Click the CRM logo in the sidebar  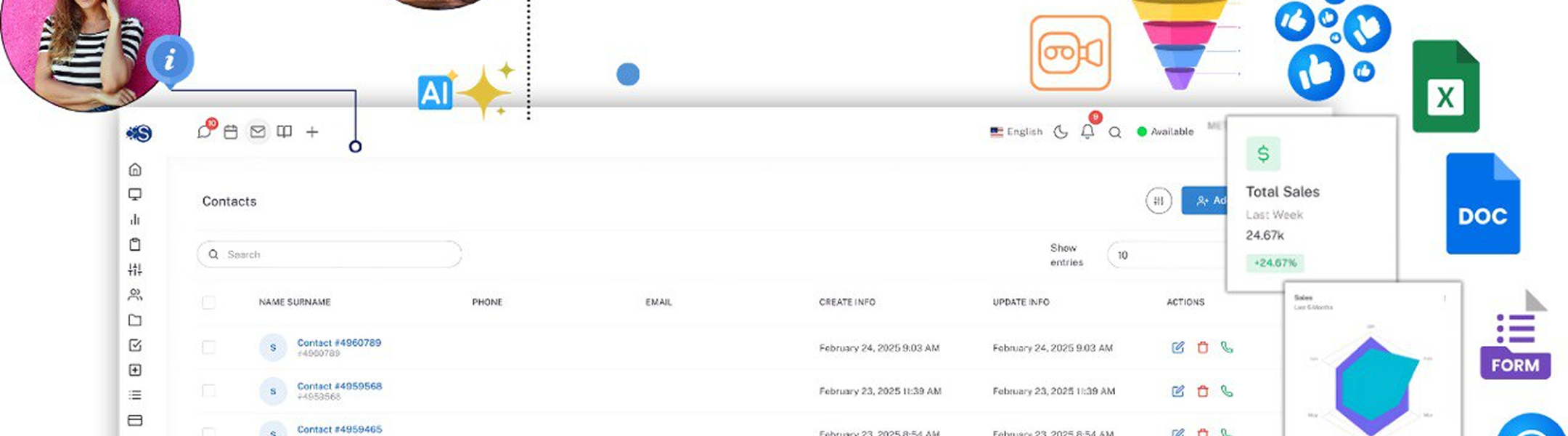[139, 133]
